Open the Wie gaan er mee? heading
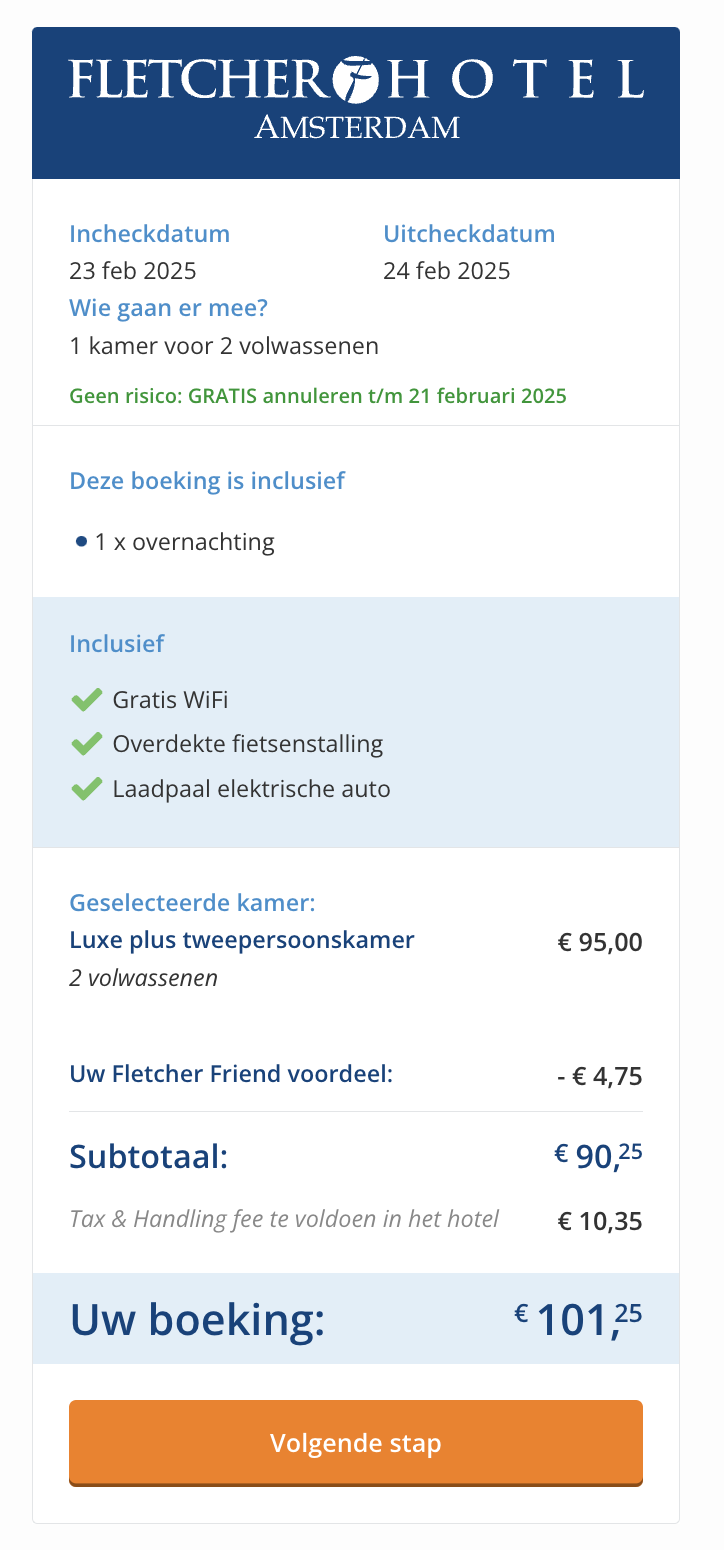The width and height of the screenshot is (724, 1550). 169,308
